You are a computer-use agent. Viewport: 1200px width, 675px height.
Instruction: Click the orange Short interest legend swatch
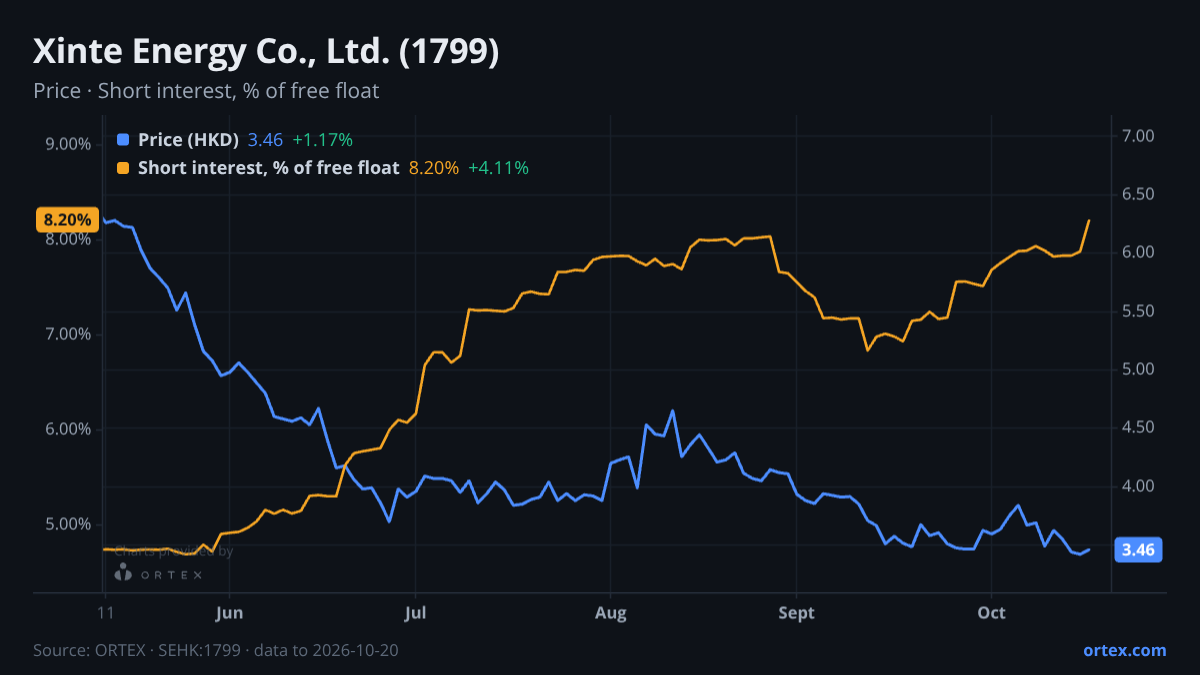(123, 168)
